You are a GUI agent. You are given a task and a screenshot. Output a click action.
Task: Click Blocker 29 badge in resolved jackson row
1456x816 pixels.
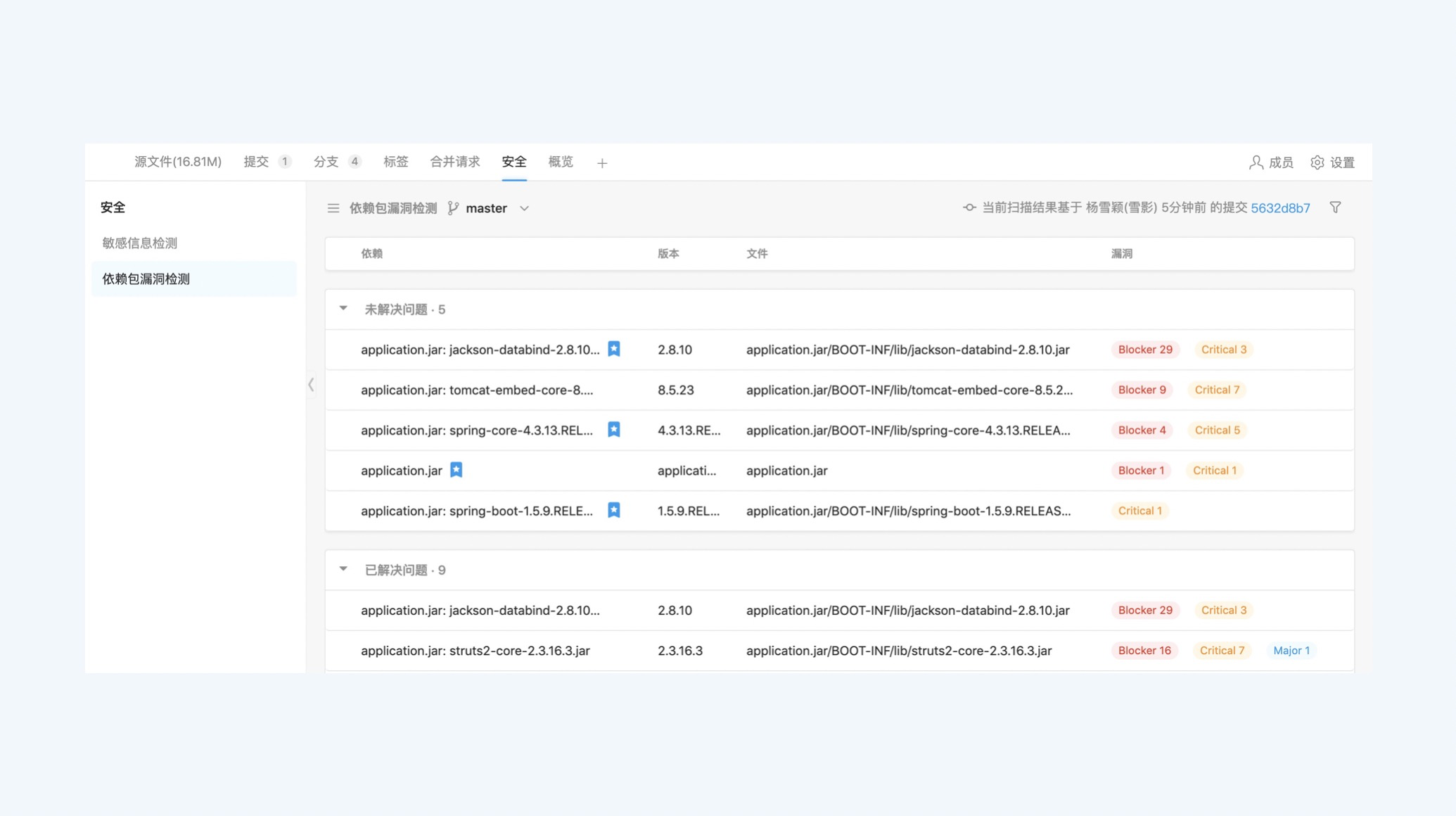tap(1145, 610)
